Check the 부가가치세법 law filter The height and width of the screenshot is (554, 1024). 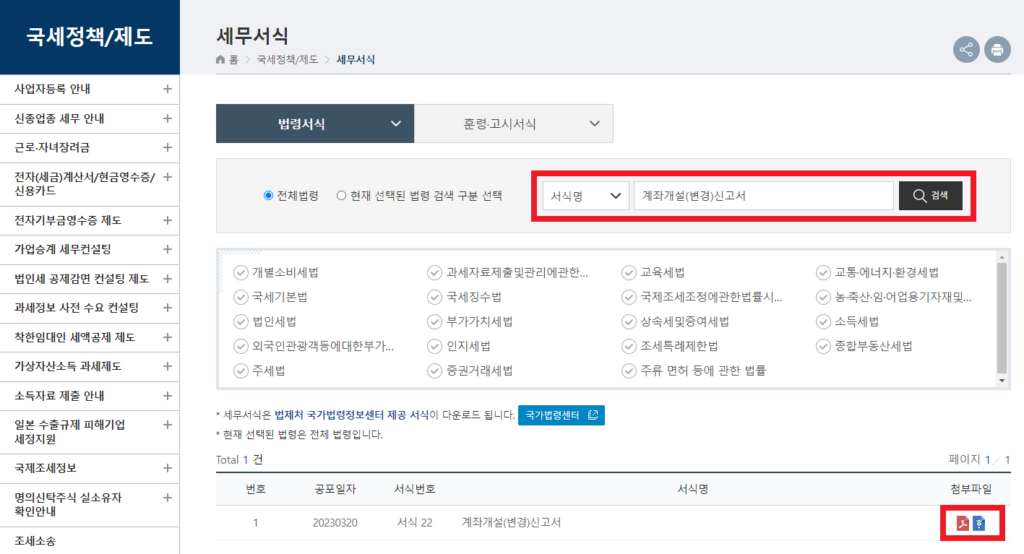[x=434, y=322]
